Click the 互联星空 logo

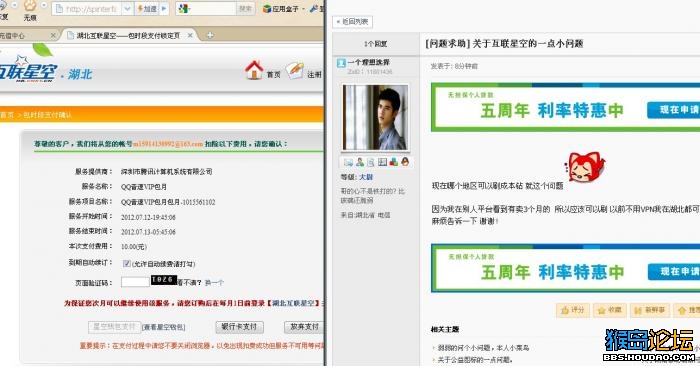28,71
